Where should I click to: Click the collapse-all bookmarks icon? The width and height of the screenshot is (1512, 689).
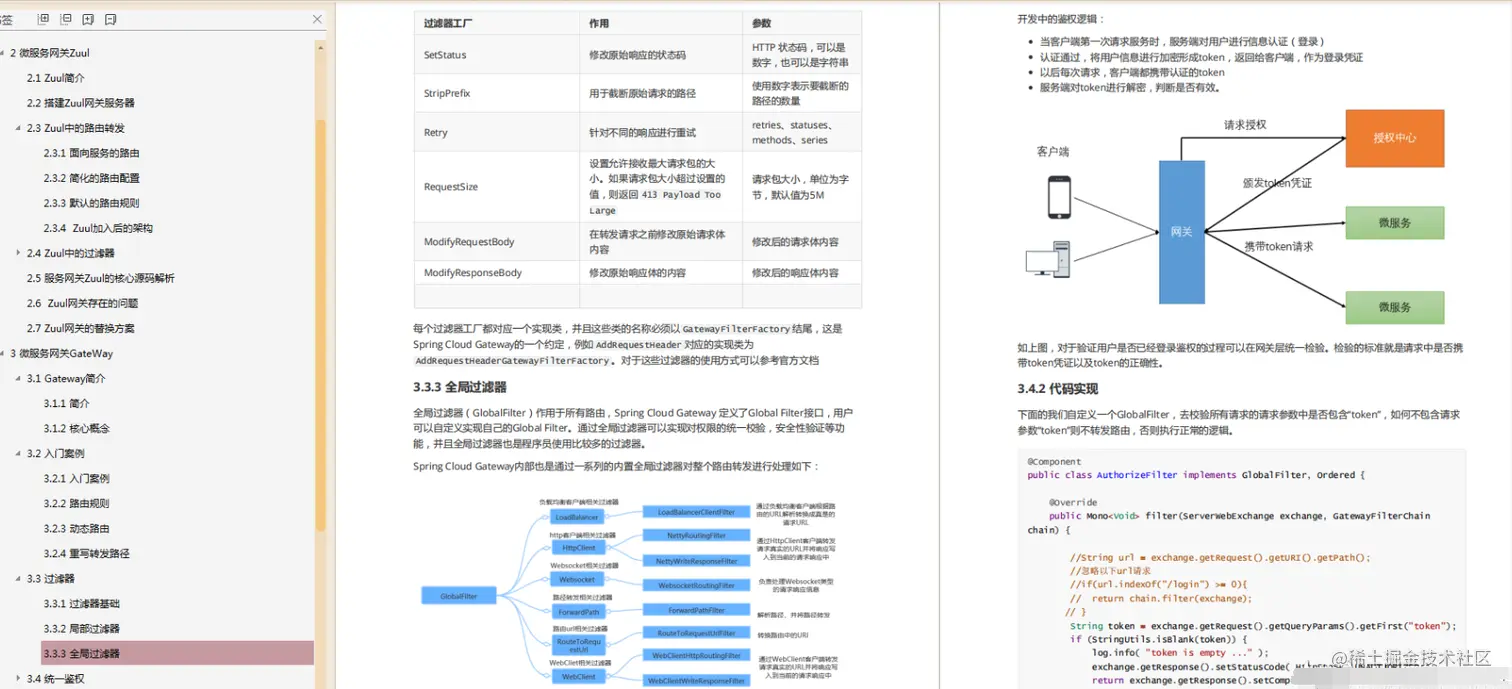(66, 19)
